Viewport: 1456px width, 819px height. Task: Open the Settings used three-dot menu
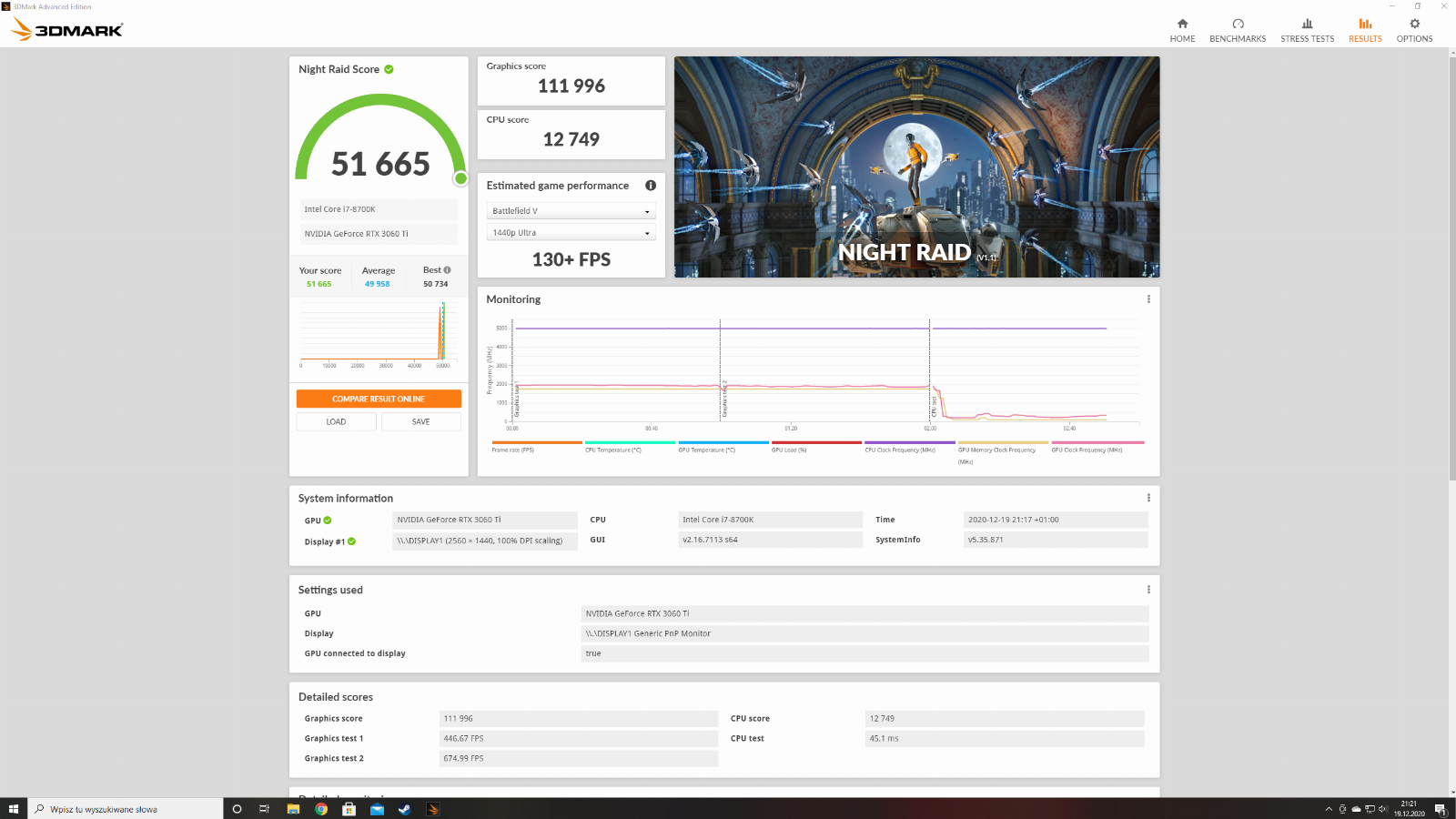tap(1148, 590)
